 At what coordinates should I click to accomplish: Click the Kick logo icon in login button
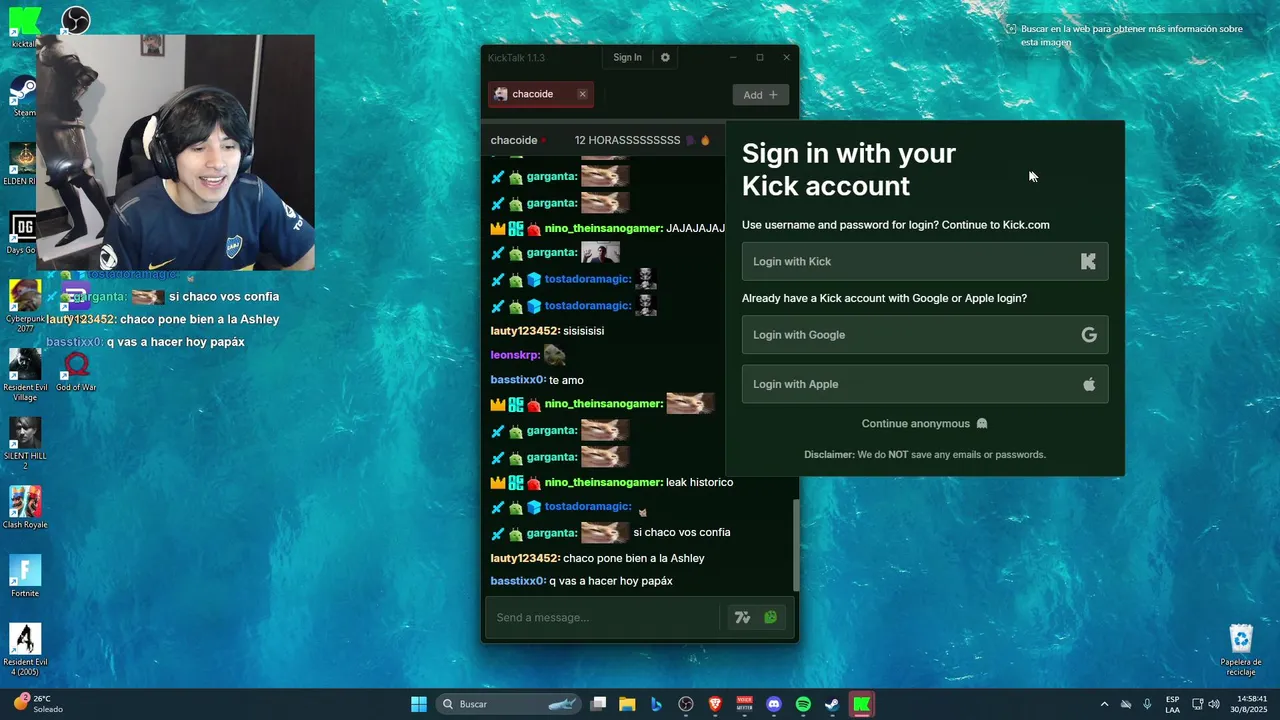[x=1088, y=262]
